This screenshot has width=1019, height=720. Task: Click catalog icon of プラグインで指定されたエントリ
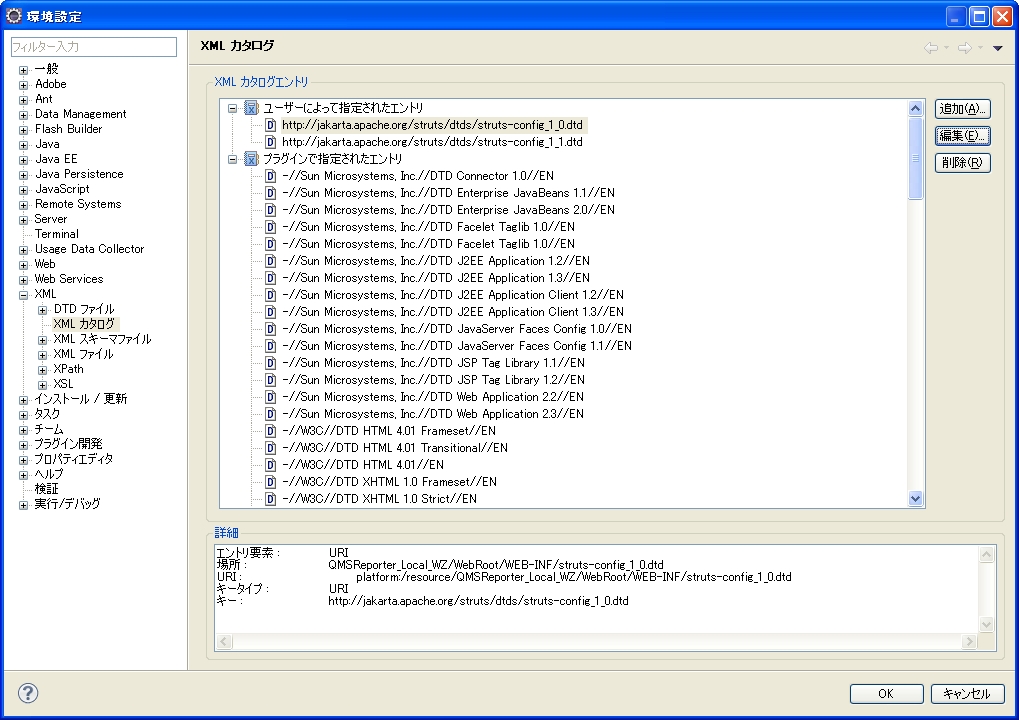pyautogui.click(x=251, y=159)
